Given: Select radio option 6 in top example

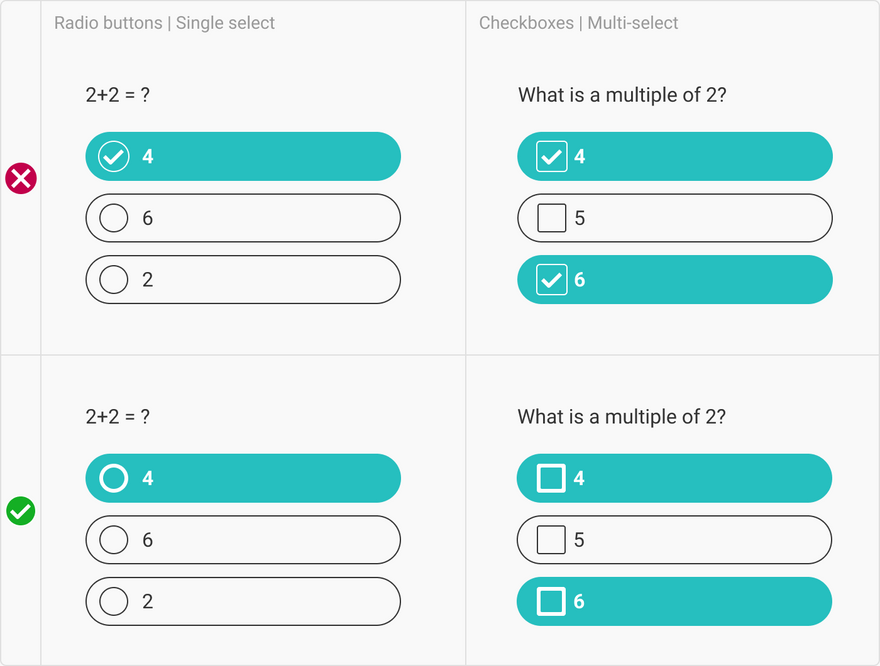Looking at the screenshot, I should point(114,218).
